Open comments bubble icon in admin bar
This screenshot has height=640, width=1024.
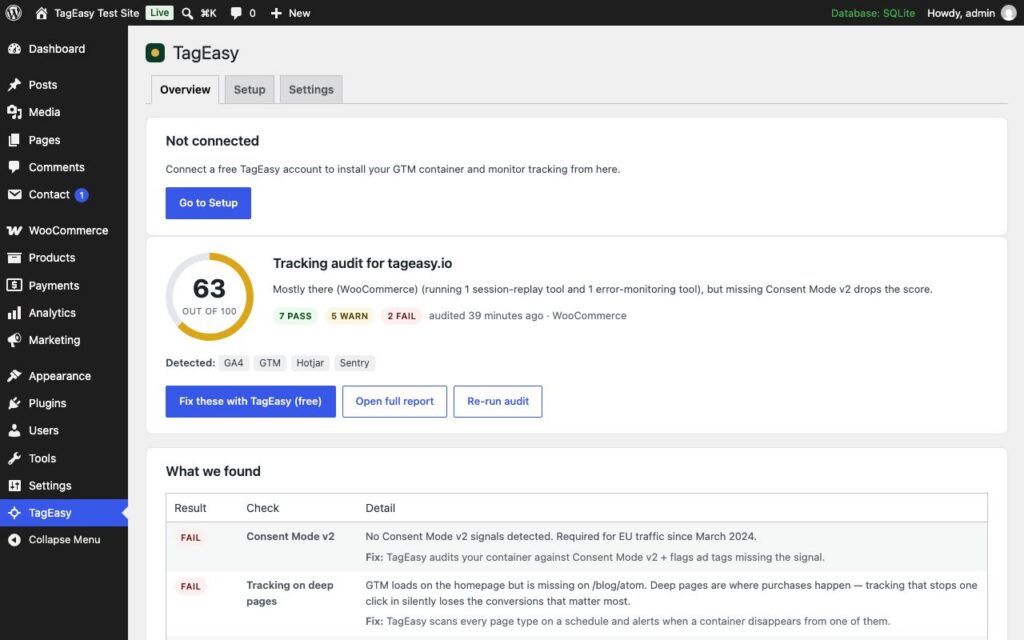tap(236, 13)
